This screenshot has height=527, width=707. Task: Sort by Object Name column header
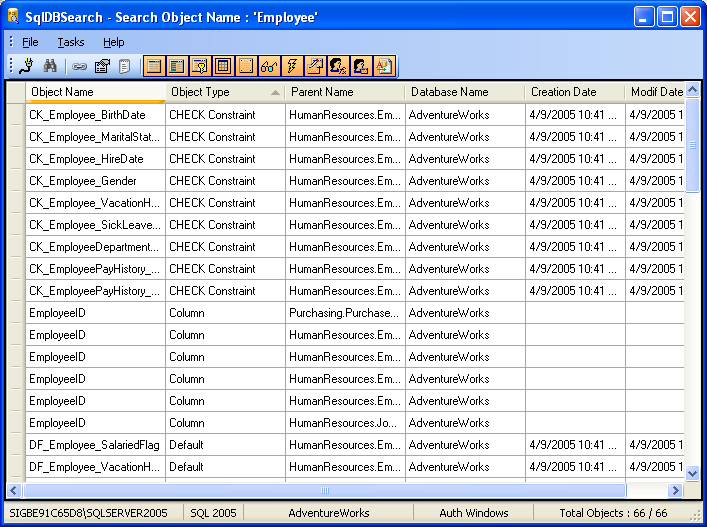96,92
